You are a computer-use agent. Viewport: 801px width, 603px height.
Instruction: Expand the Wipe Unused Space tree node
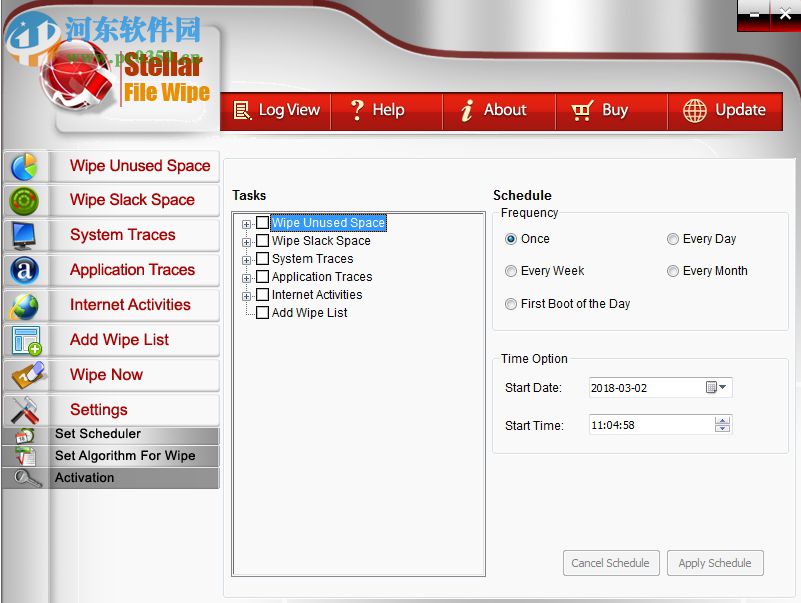[246, 224]
